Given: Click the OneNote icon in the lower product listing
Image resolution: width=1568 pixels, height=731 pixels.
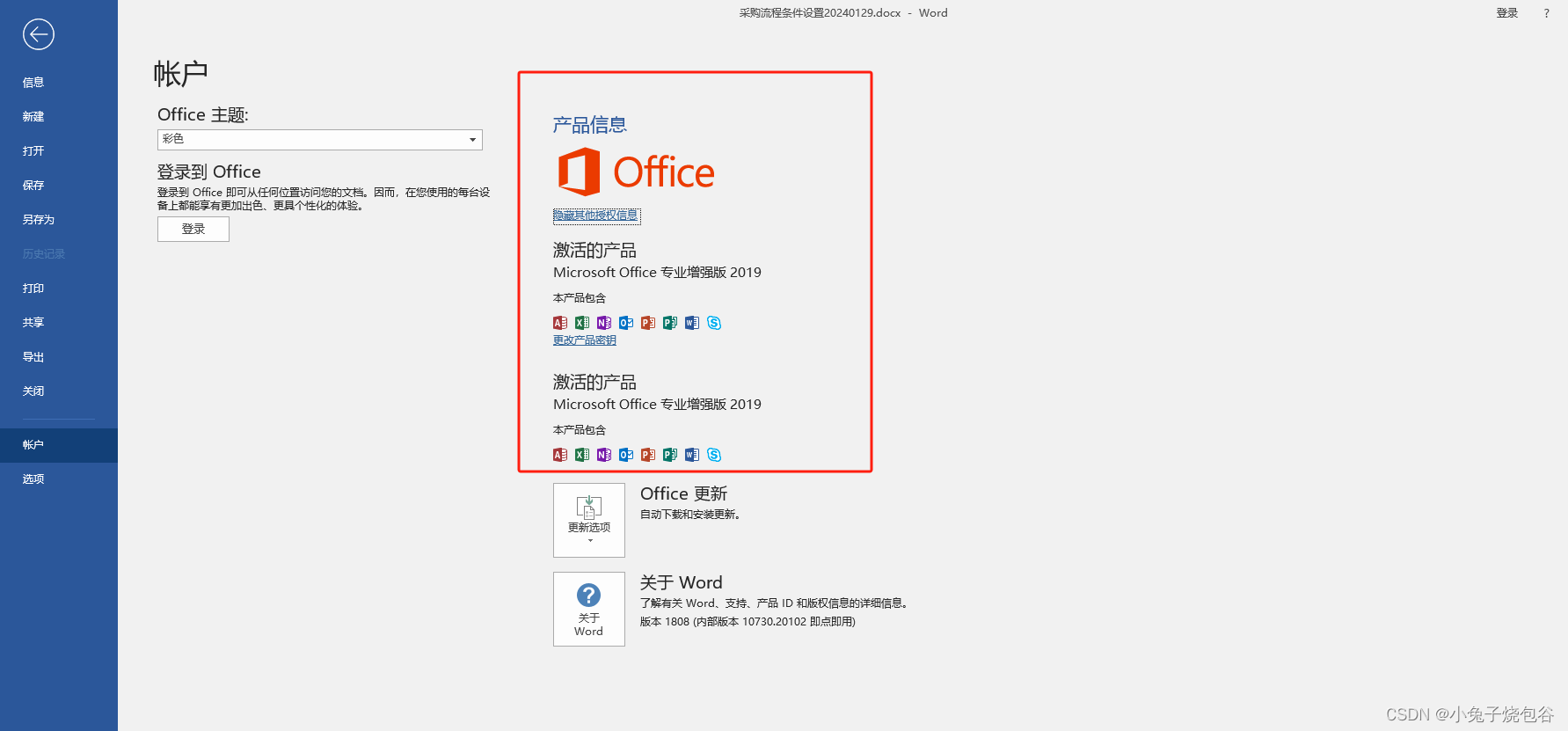Looking at the screenshot, I should tap(604, 455).
